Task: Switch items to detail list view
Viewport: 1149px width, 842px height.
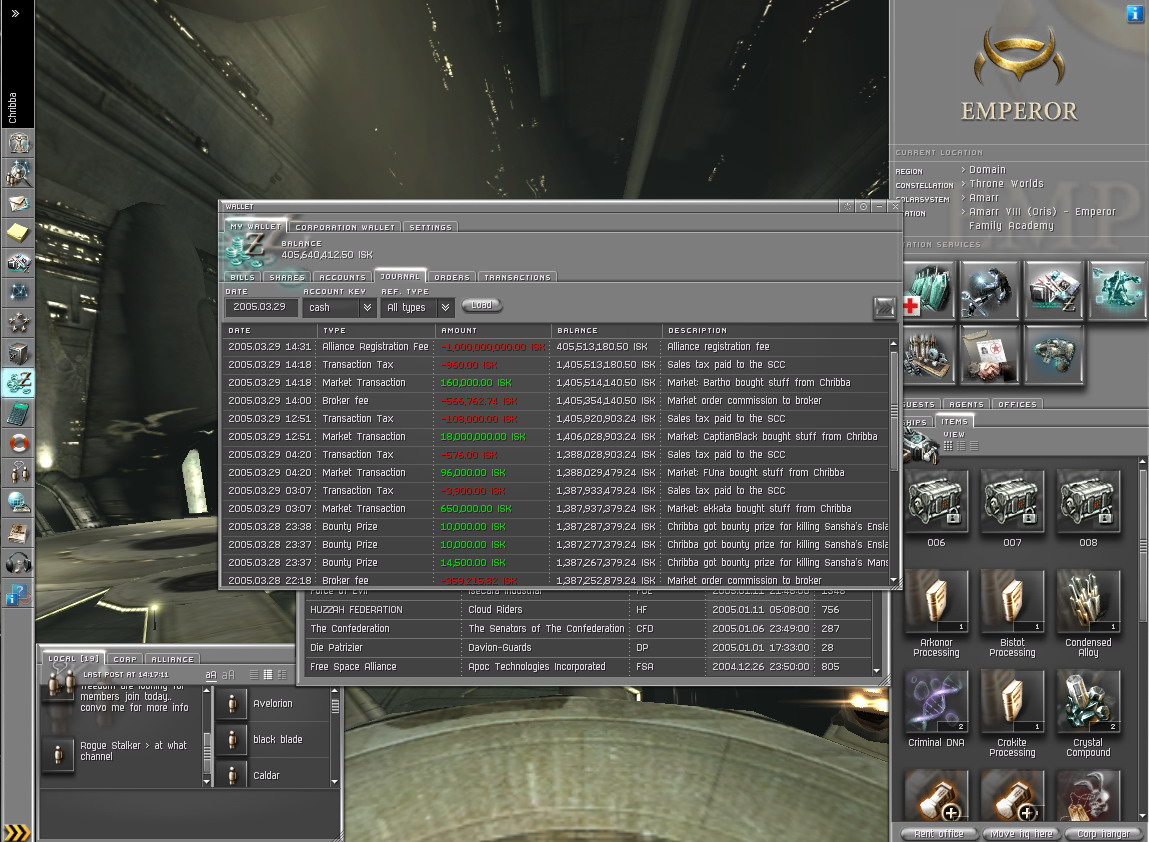Action: tap(961, 446)
